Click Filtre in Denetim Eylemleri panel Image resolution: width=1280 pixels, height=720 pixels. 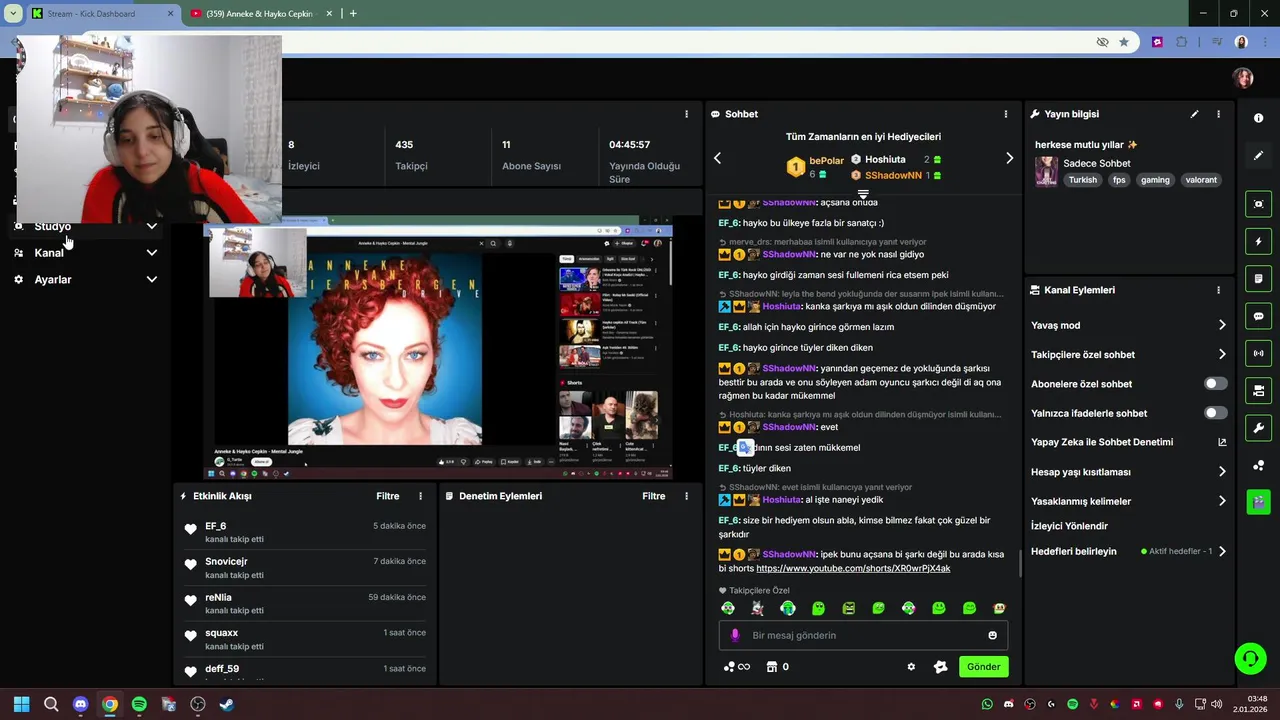point(654,496)
